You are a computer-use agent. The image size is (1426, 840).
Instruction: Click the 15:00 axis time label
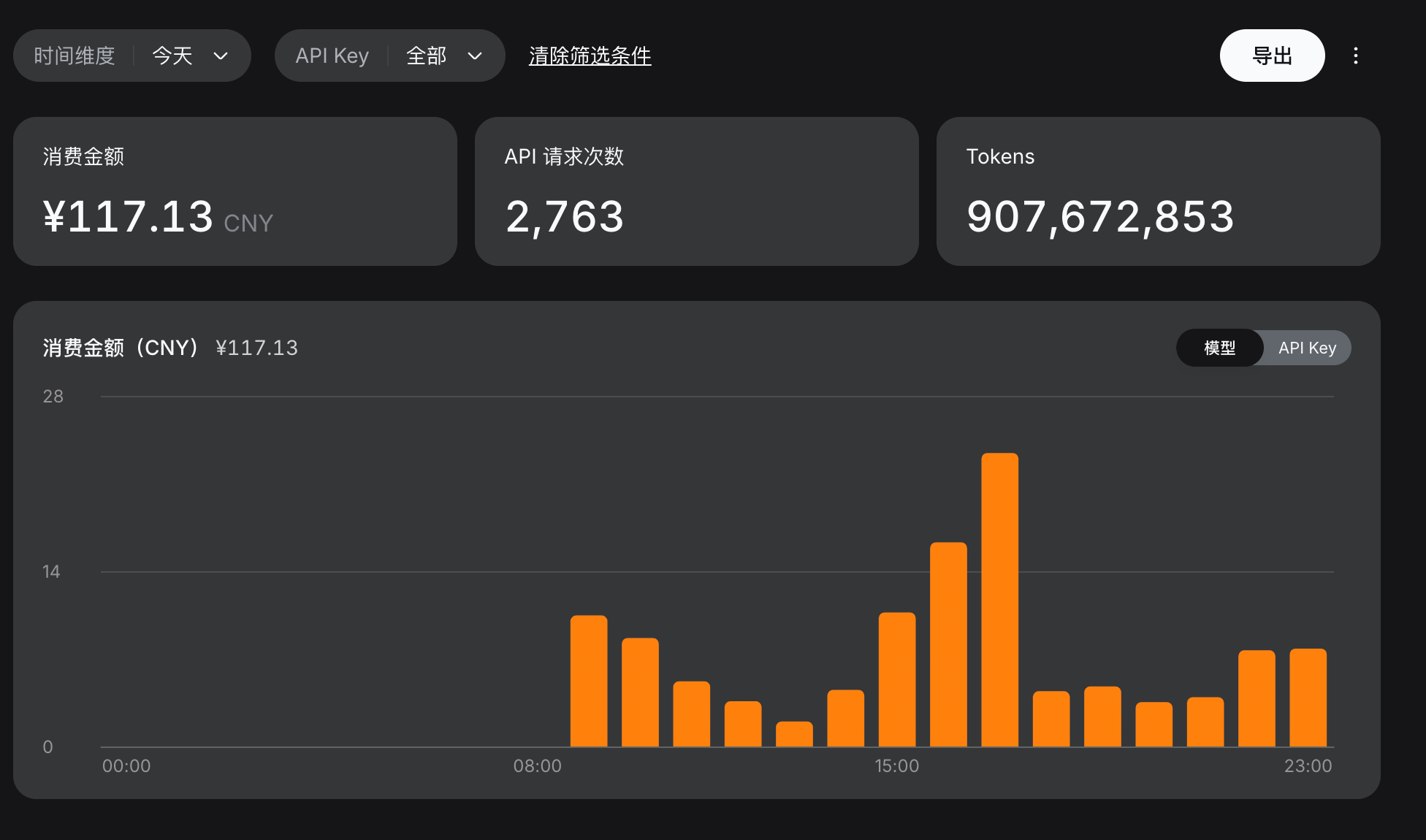(897, 765)
